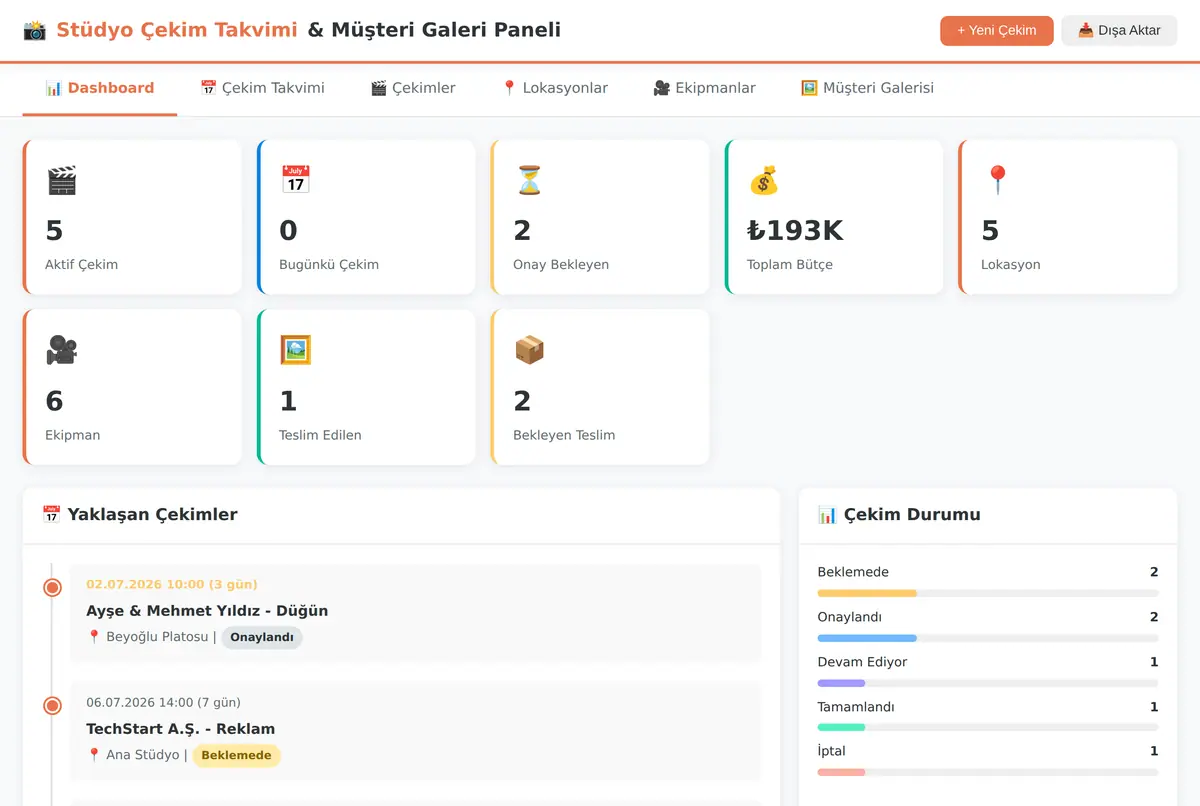Screen dimensions: 1200x806
Task: Click the Devam Ediyor progress bar
Action: (988, 683)
